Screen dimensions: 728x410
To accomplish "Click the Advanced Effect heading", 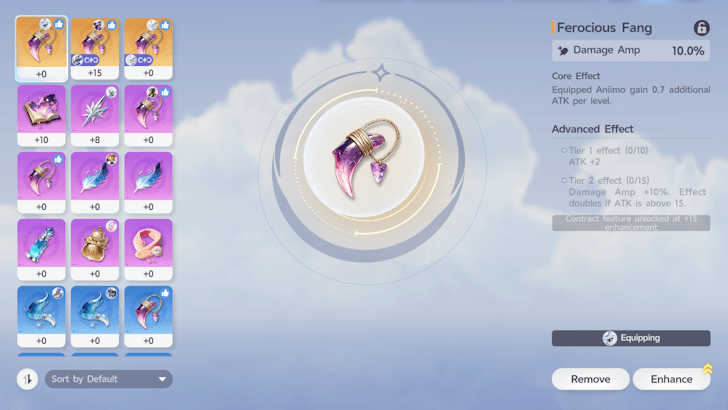I will pyautogui.click(x=592, y=129).
